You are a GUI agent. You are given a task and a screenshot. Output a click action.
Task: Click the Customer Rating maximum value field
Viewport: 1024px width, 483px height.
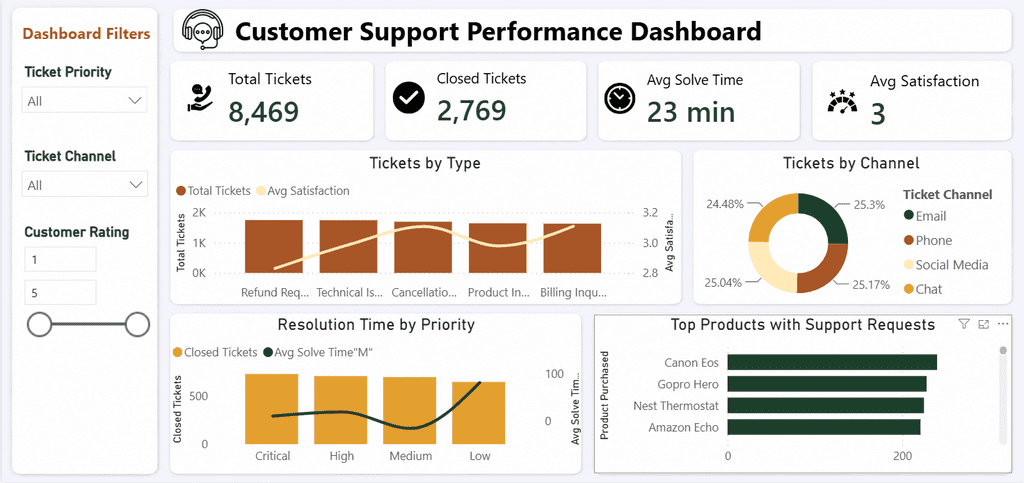point(60,293)
